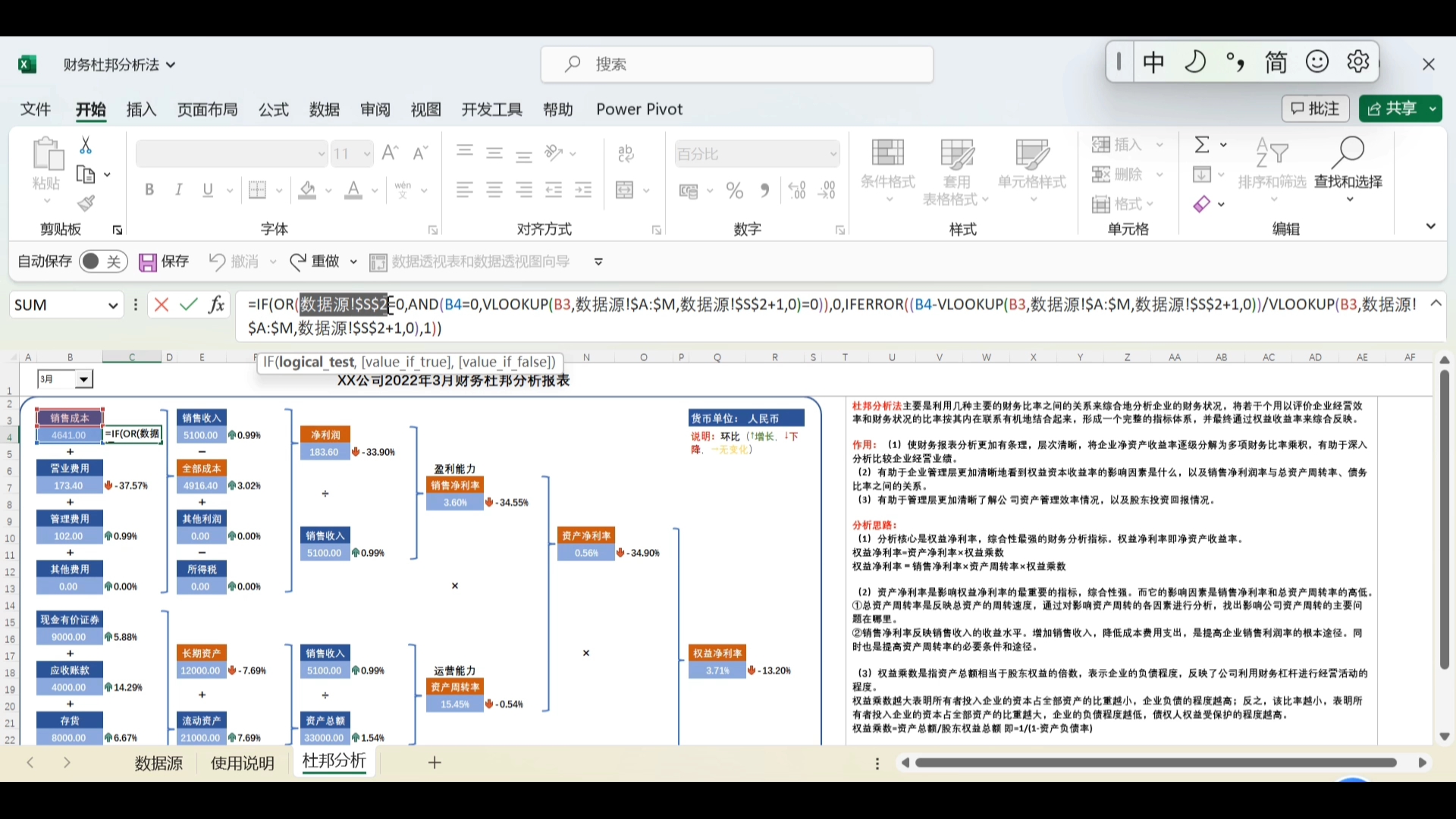The width and height of the screenshot is (1456, 819).
Task: Apply Comma Style format
Action: [x=765, y=190]
